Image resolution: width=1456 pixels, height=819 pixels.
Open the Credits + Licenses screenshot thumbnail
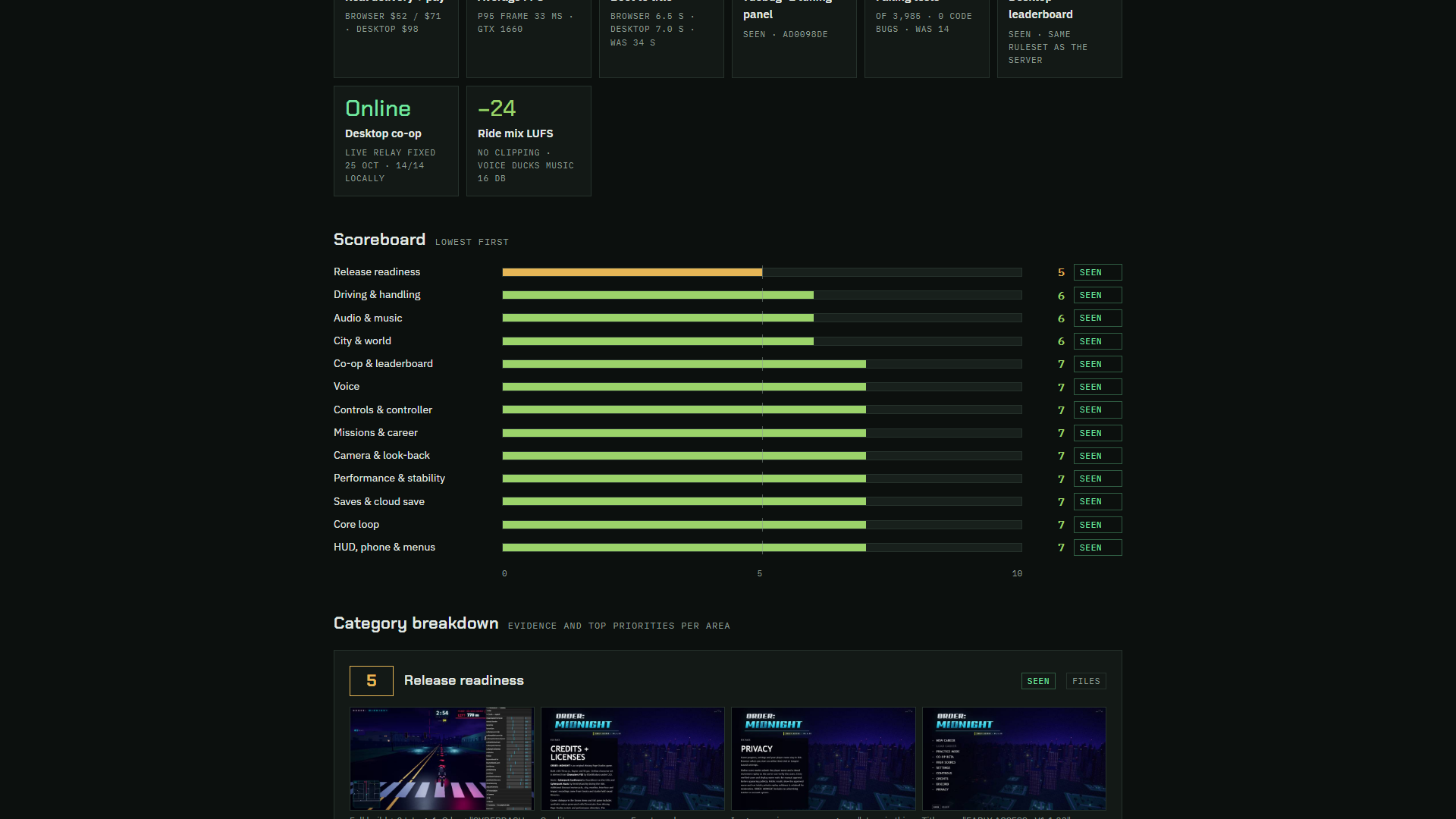click(x=632, y=759)
